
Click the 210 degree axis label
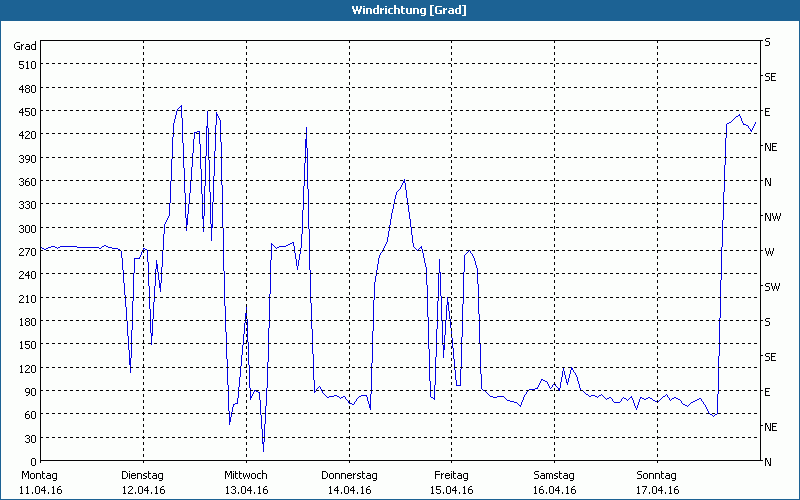click(28, 298)
